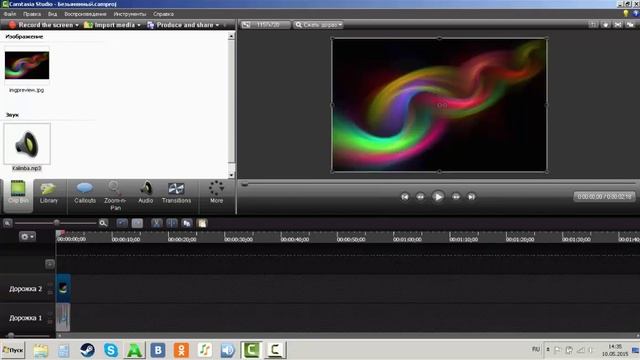Open the Вид menu

pyautogui.click(x=53, y=14)
